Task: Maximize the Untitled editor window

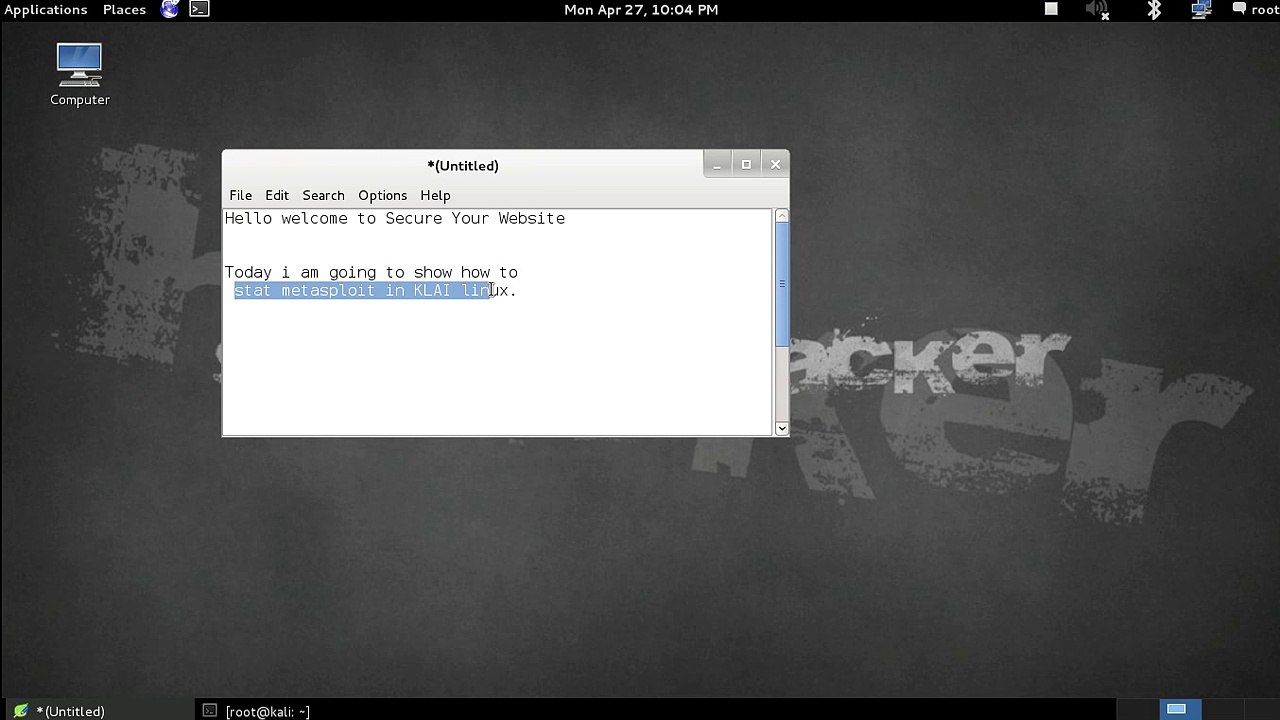Action: click(746, 165)
